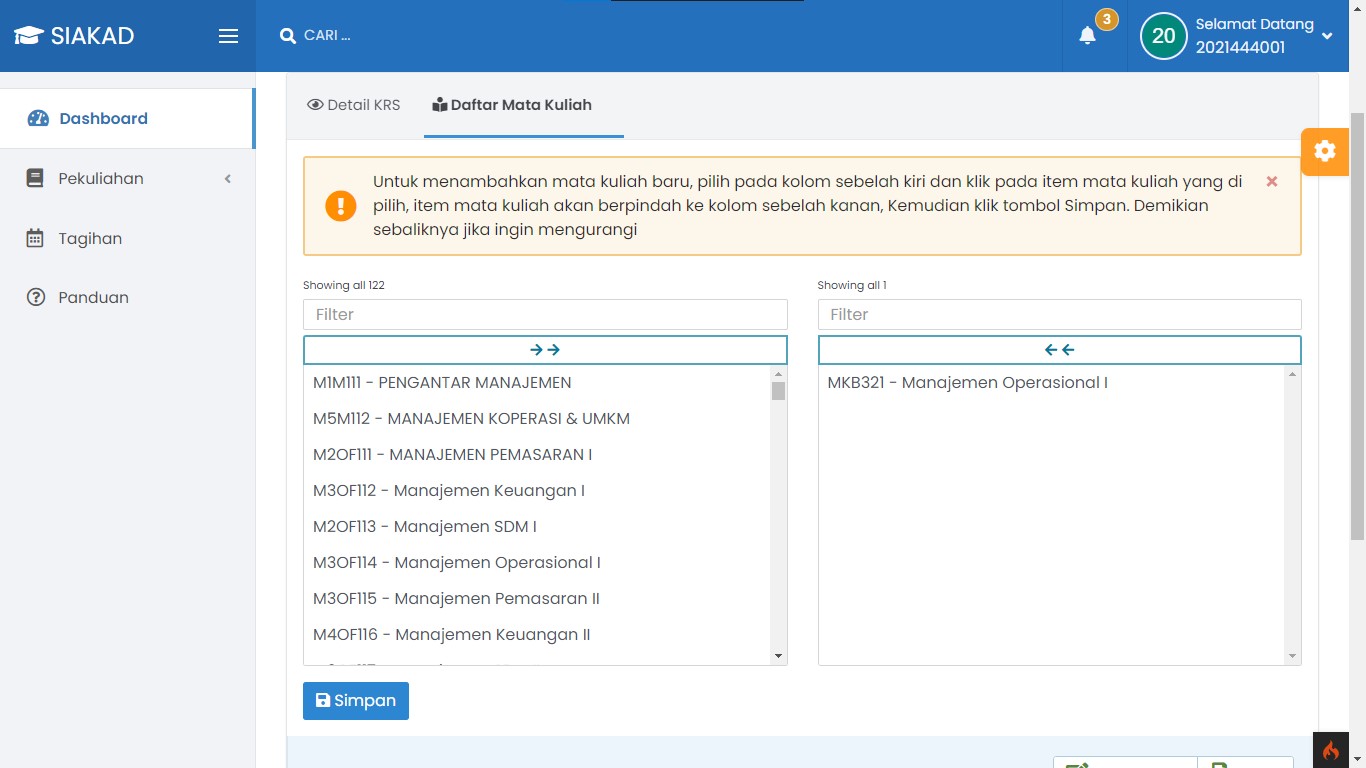Screen dimensions: 1366x768
Task: Select M2OF113 - Manajemen SDM I
Action: [x=537, y=527]
